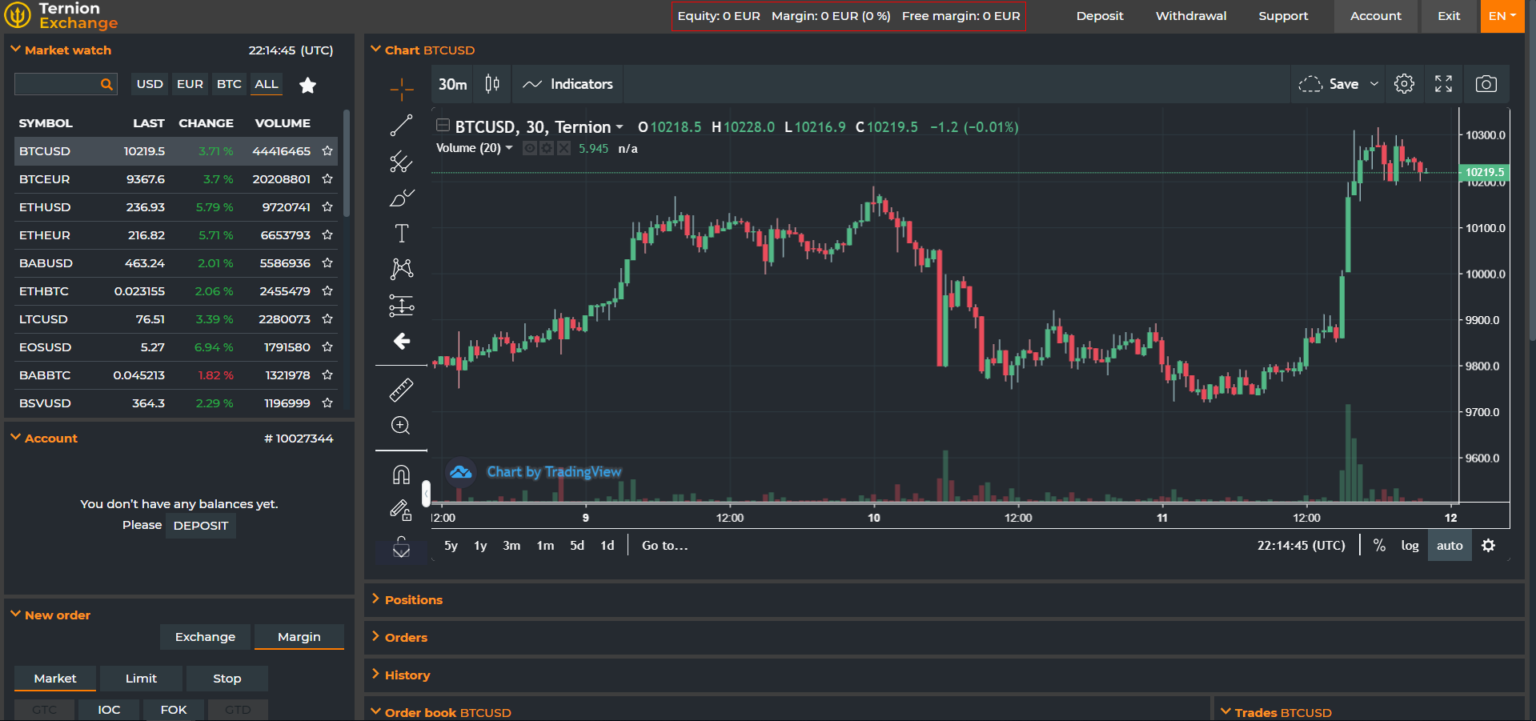
Task: Click the search magnifier in Market watch
Action: [106, 85]
